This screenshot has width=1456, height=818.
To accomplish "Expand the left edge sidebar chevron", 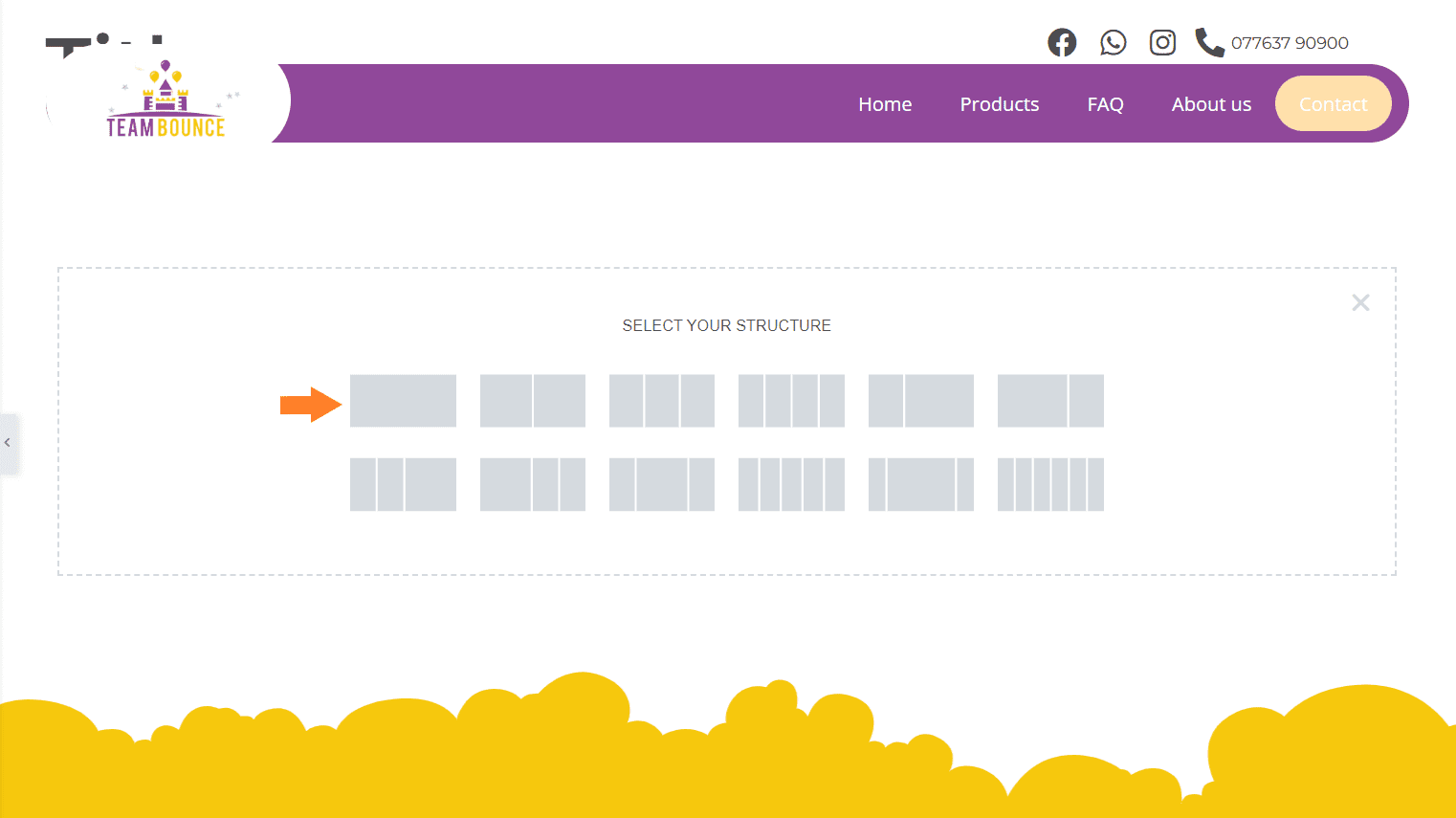I will pyautogui.click(x=9, y=443).
